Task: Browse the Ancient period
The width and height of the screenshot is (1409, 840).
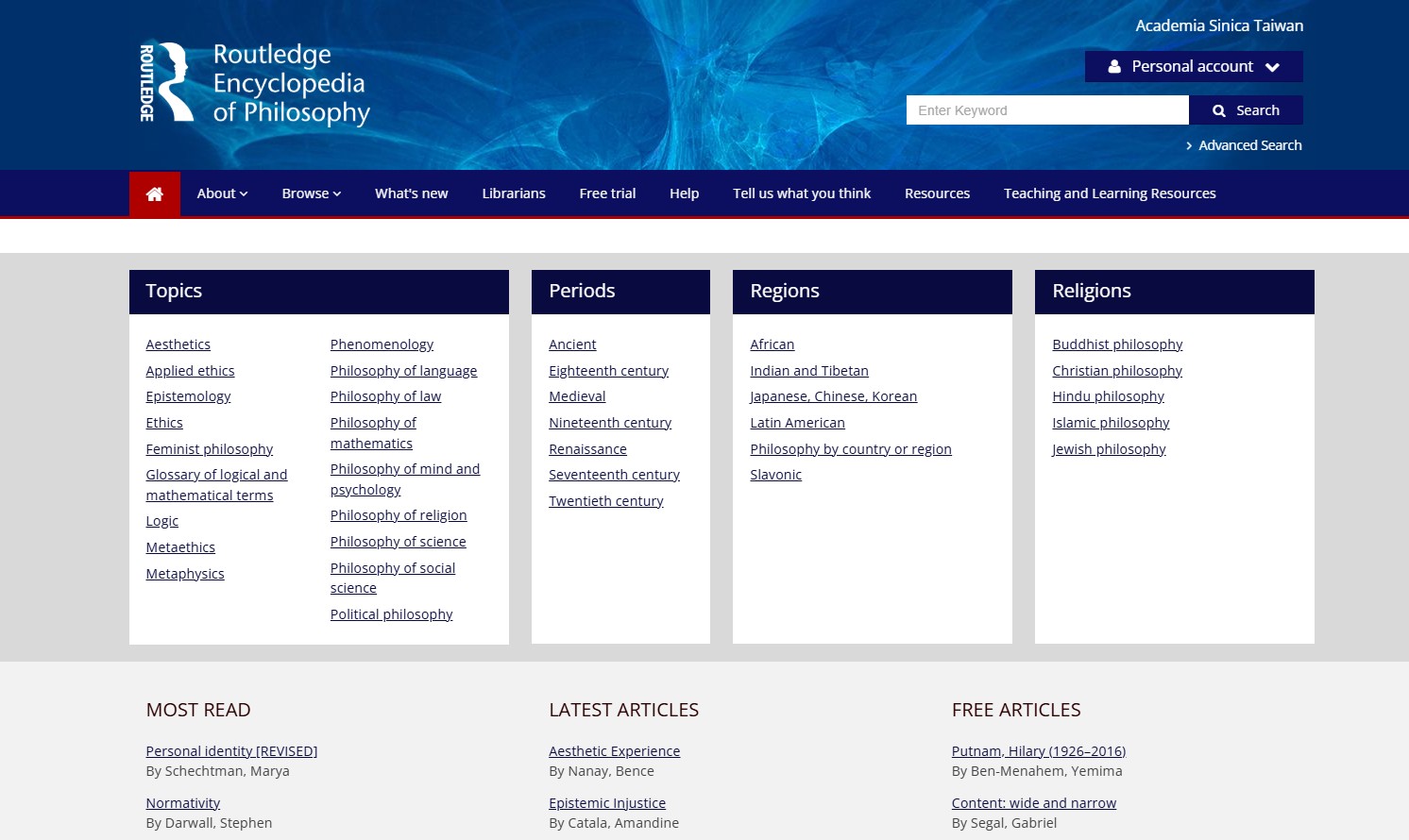Action: [x=572, y=344]
